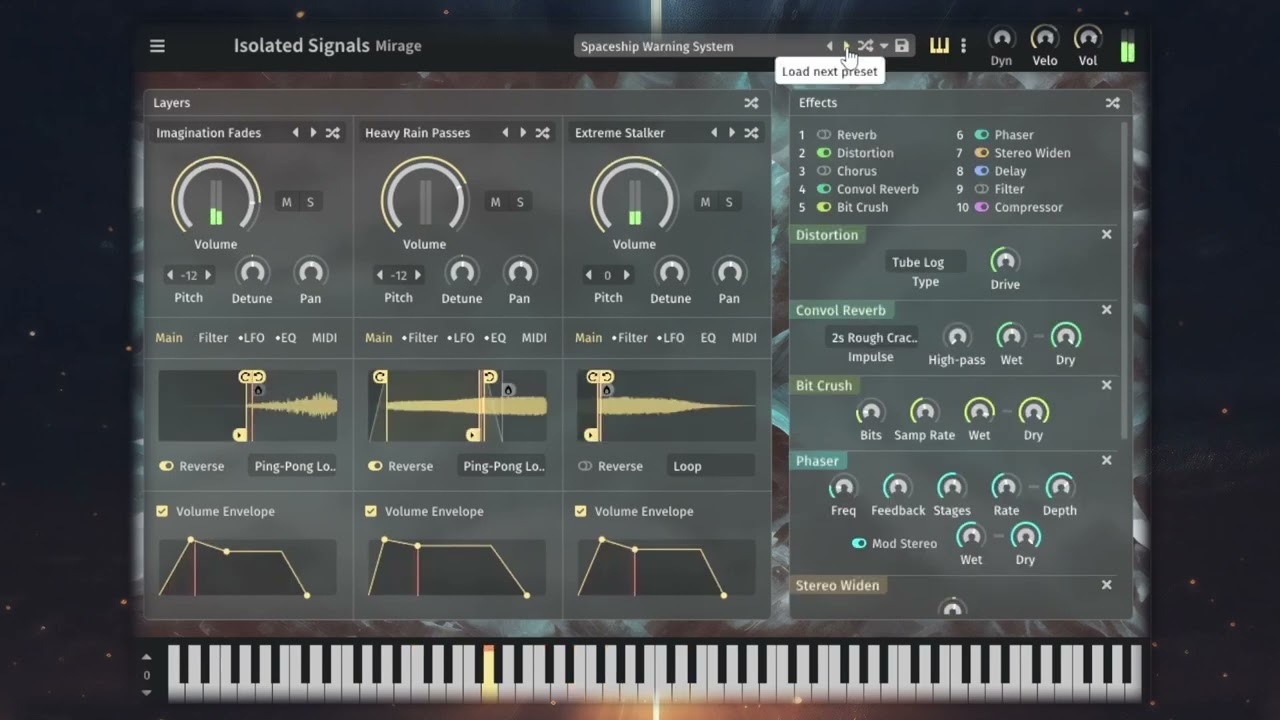
Task: Shuffle the Heavy Rain Passes layer sample
Action: point(542,133)
